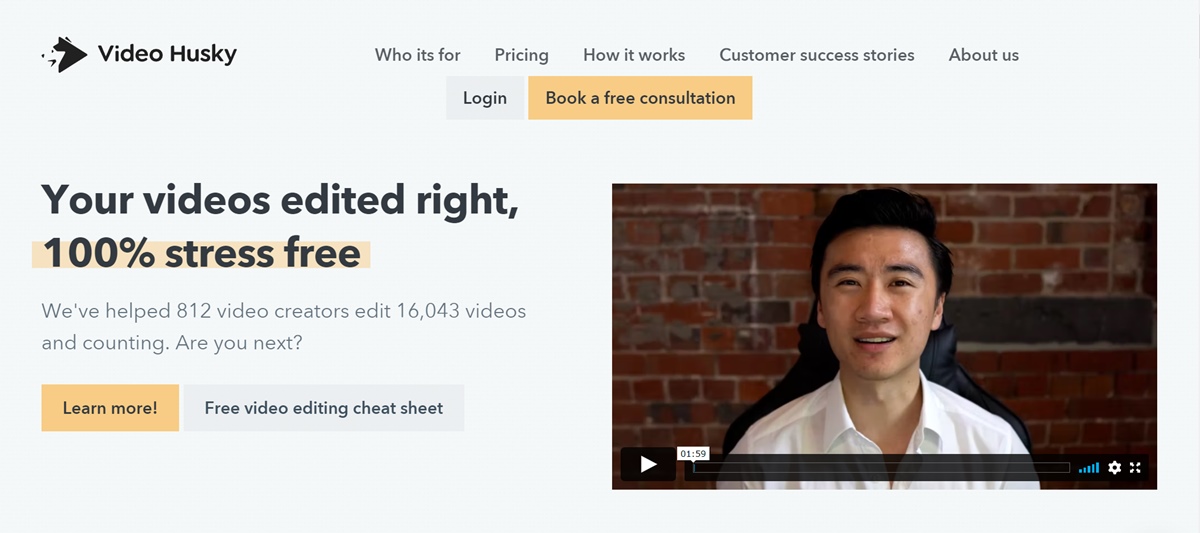Play the intro video
Screen dimensions: 1200x533
click(x=648, y=464)
